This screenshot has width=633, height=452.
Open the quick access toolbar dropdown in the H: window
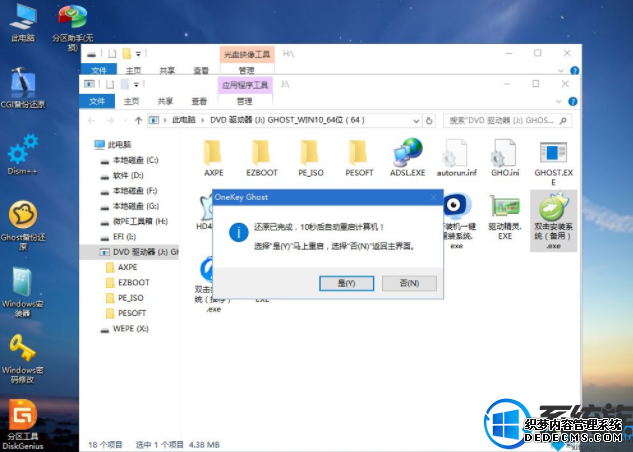tap(138, 53)
